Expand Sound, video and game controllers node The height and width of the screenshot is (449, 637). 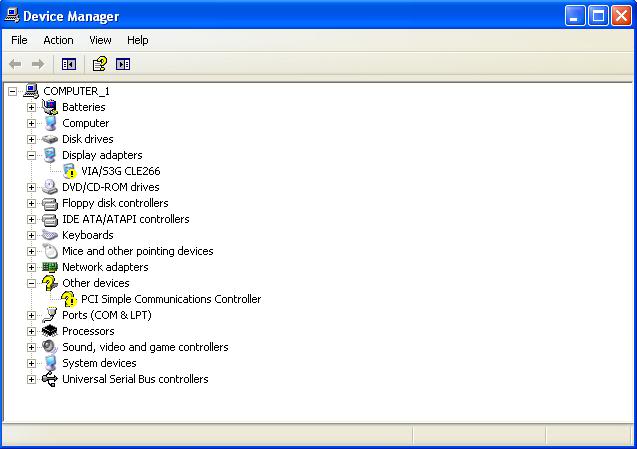[31, 347]
